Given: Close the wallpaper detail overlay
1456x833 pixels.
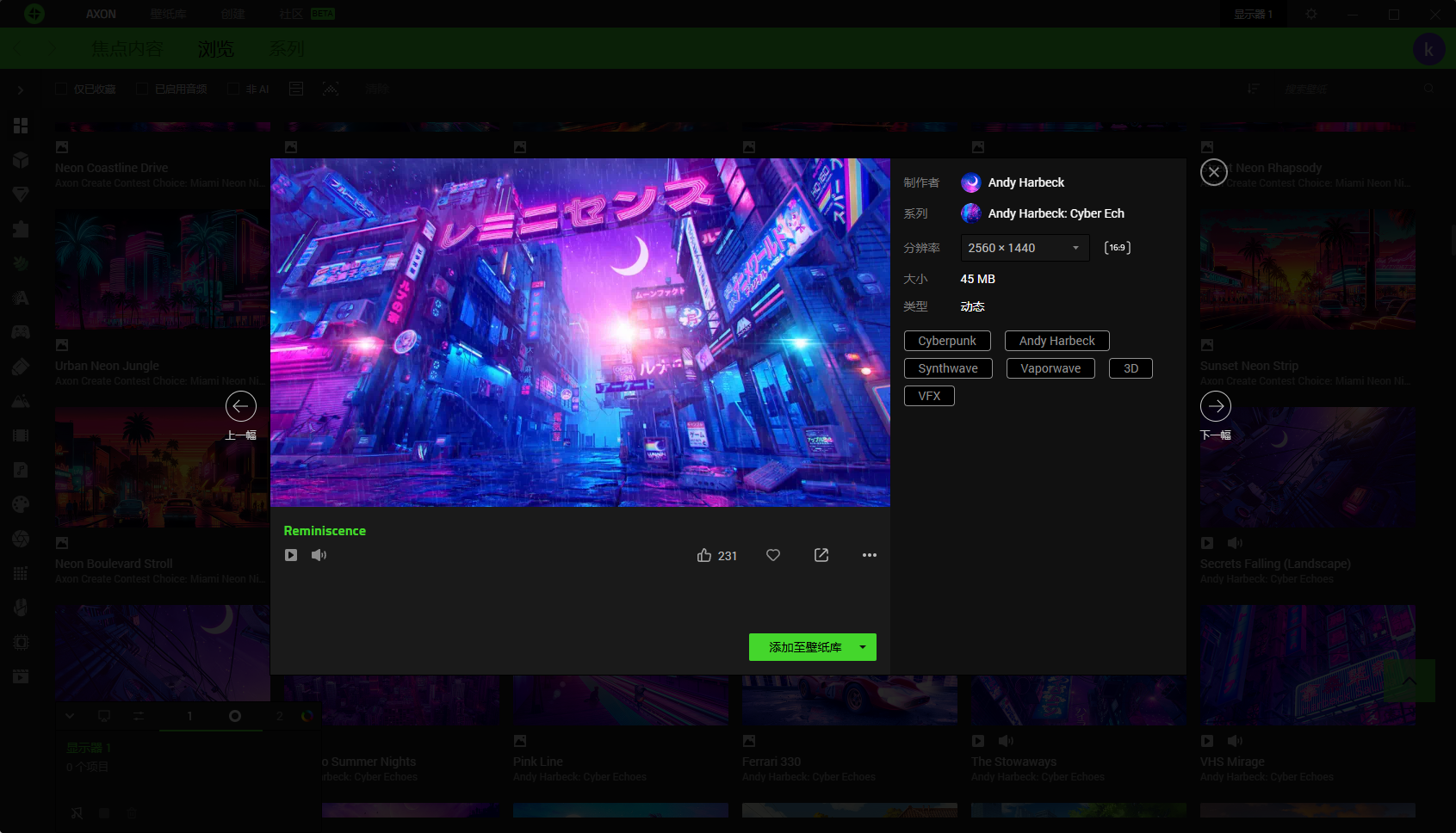Looking at the screenshot, I should tap(1214, 172).
